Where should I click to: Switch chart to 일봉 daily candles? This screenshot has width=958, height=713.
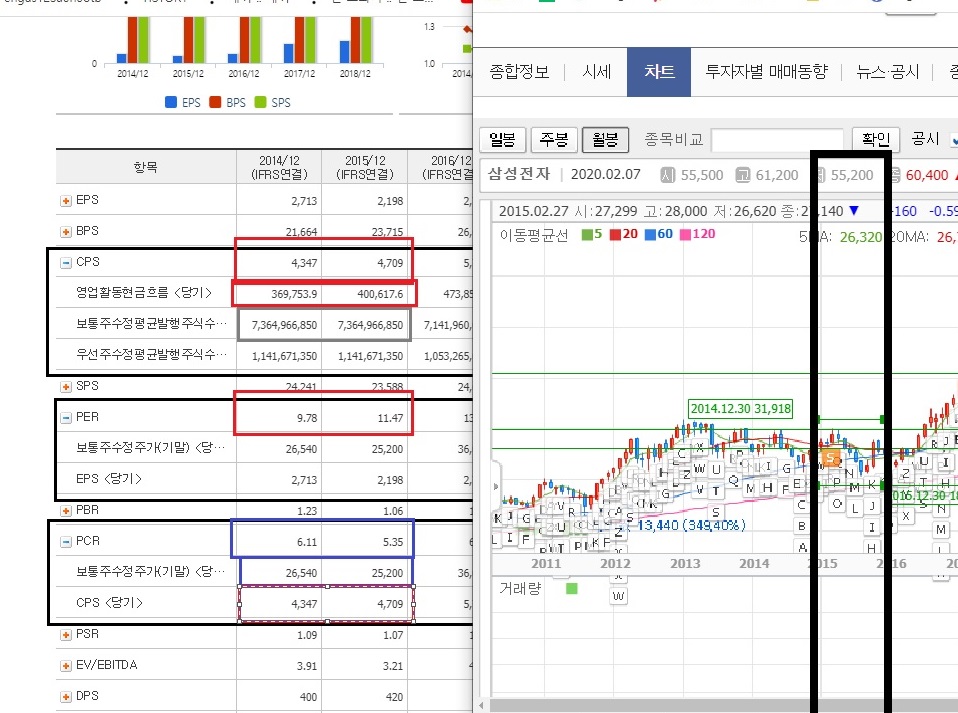pos(502,139)
